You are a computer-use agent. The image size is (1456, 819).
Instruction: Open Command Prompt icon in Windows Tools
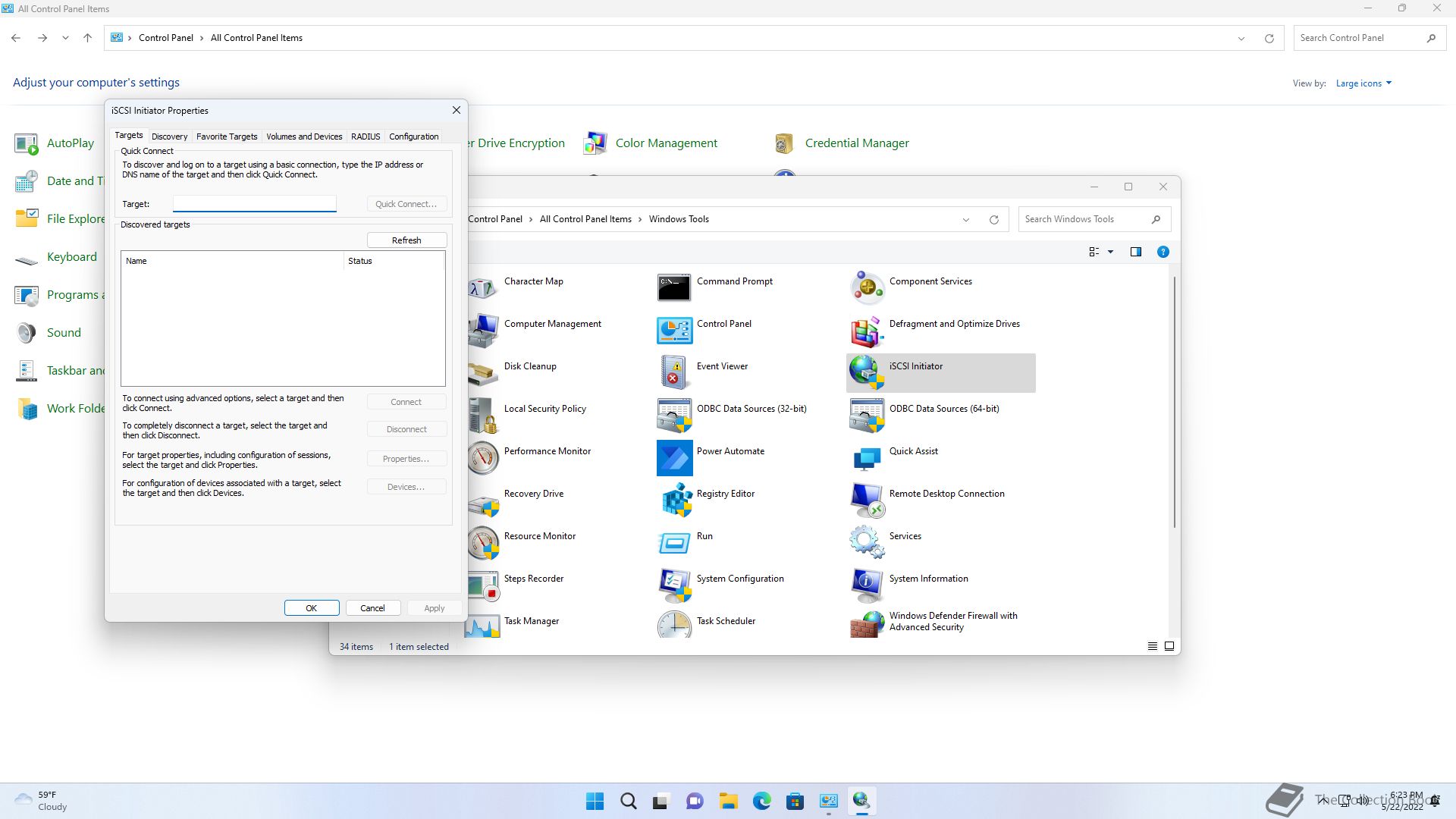coord(674,288)
